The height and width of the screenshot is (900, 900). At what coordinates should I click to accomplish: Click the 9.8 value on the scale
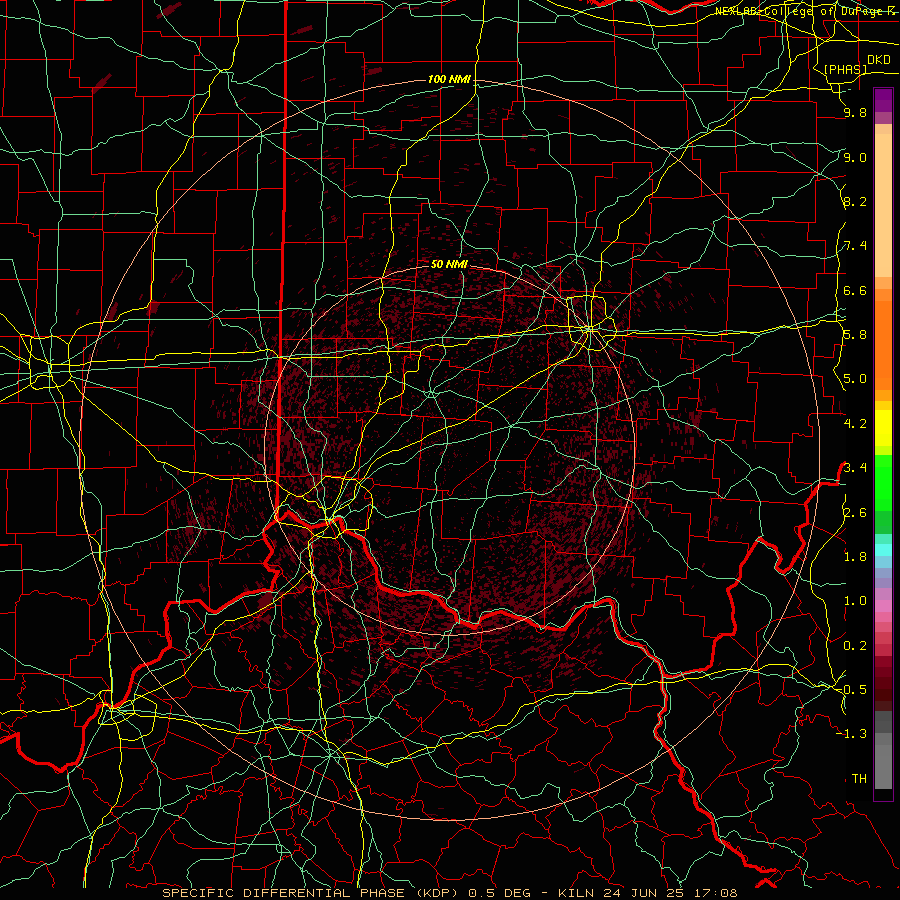click(855, 112)
